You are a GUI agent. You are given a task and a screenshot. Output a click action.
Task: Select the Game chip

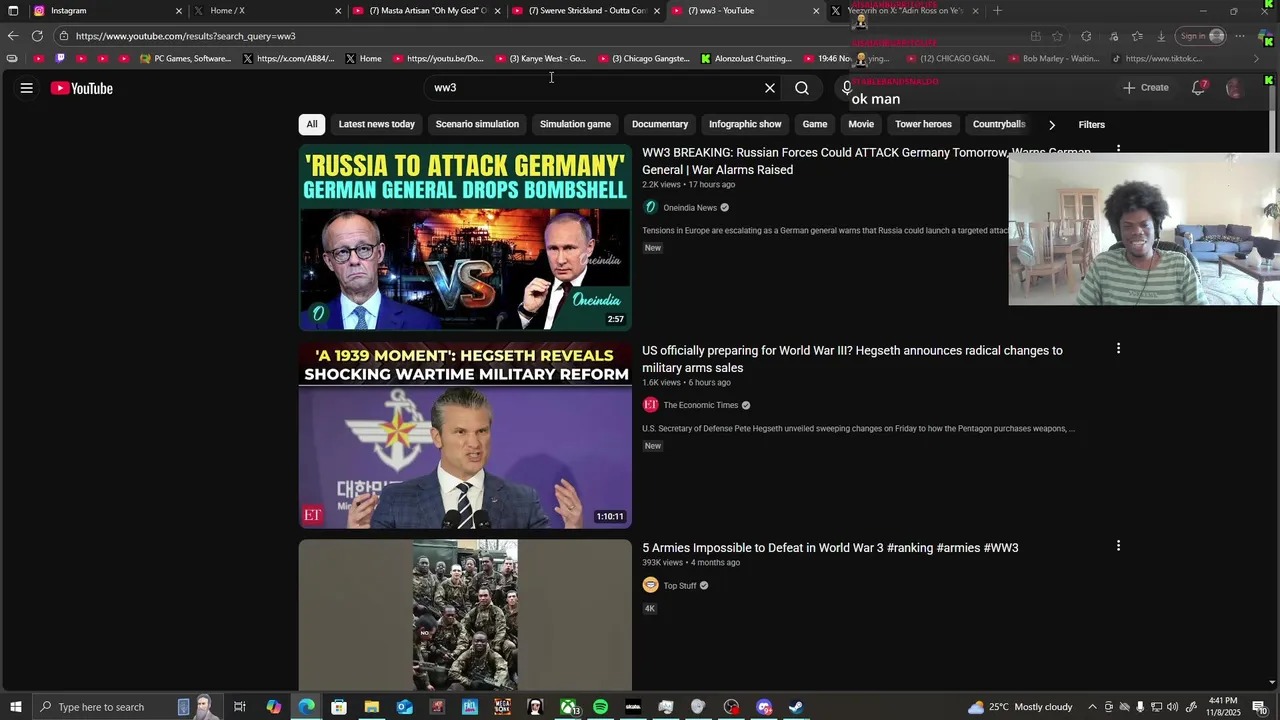pos(815,124)
